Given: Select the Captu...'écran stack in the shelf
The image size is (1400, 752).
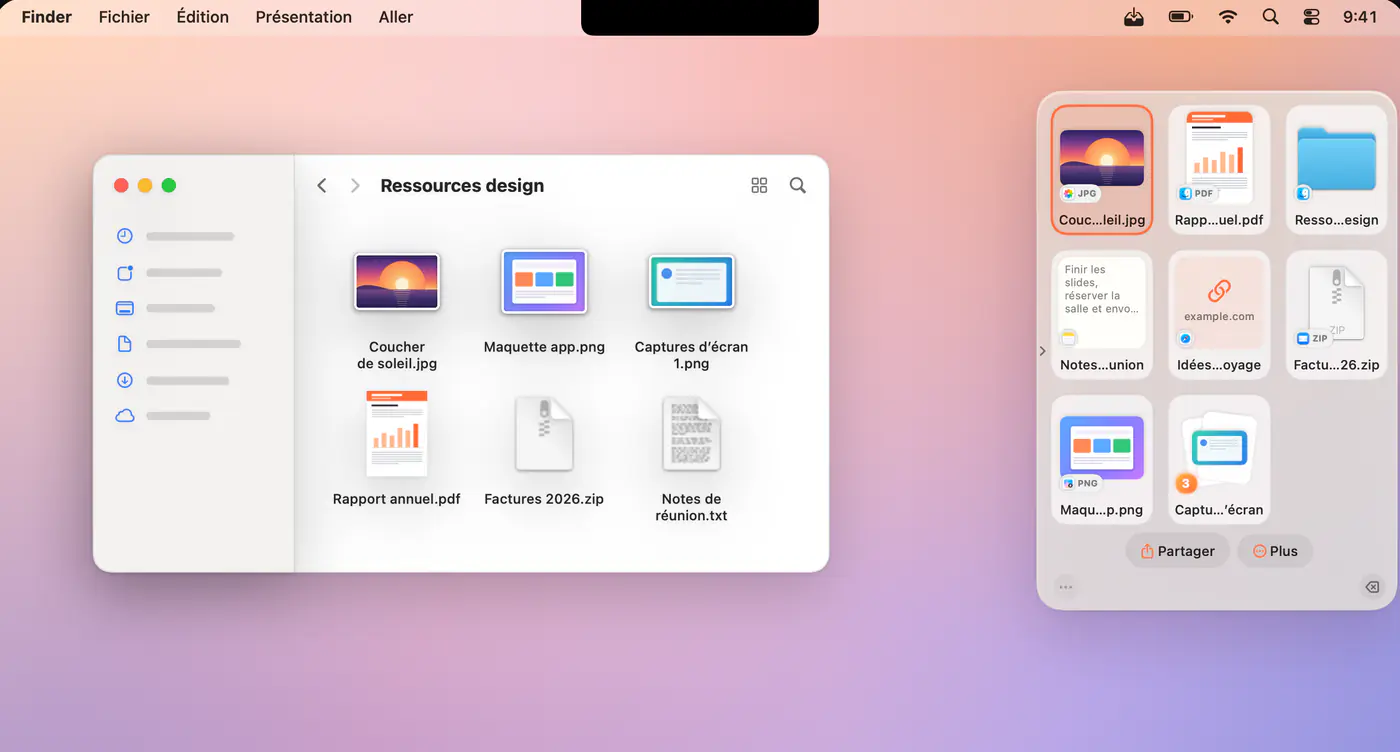Looking at the screenshot, I should pyautogui.click(x=1219, y=460).
